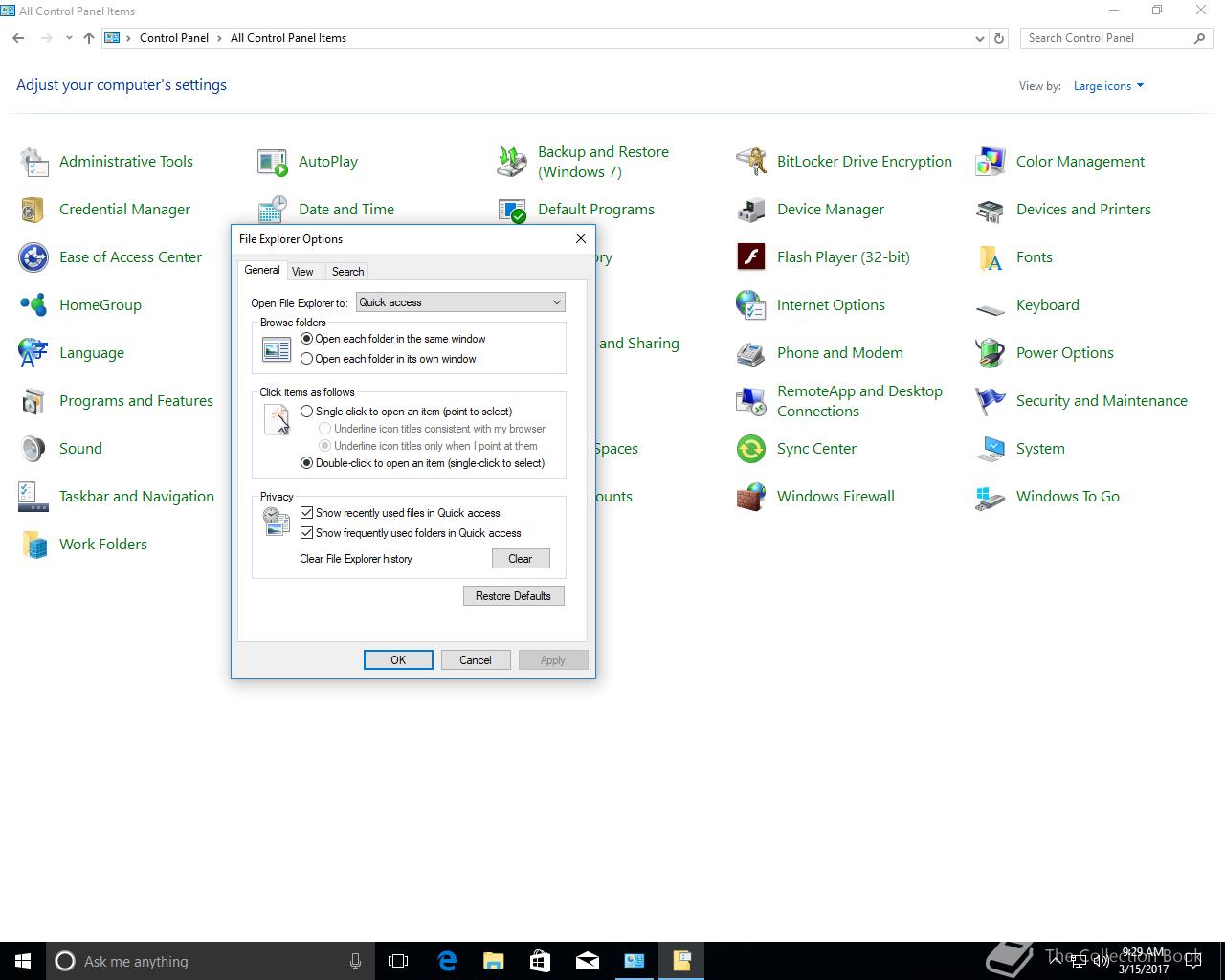The width and height of the screenshot is (1225, 980).
Task: Open the HomeGroup icon
Action: [x=34, y=305]
